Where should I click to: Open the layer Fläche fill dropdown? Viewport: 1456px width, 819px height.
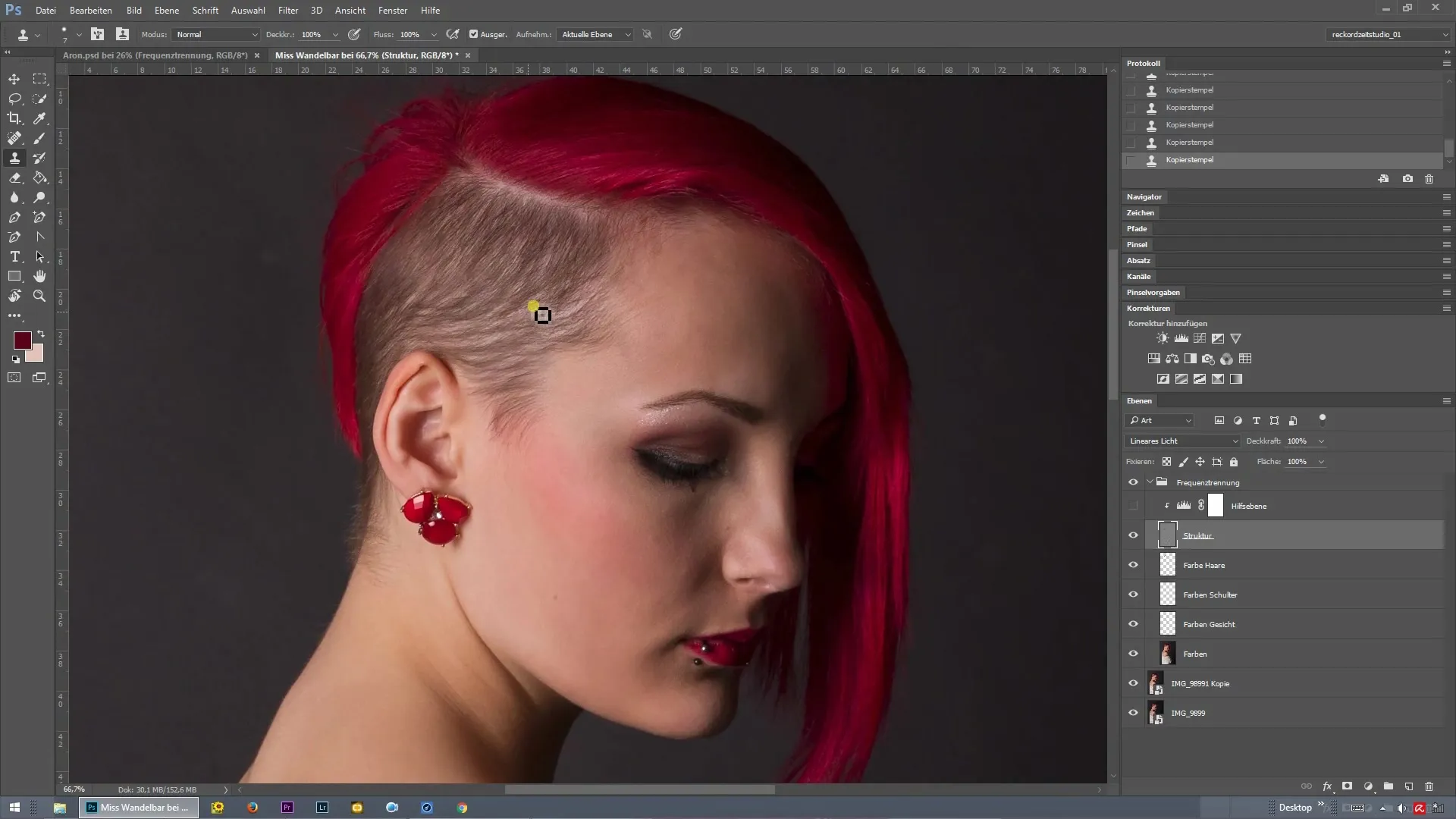tap(1321, 461)
